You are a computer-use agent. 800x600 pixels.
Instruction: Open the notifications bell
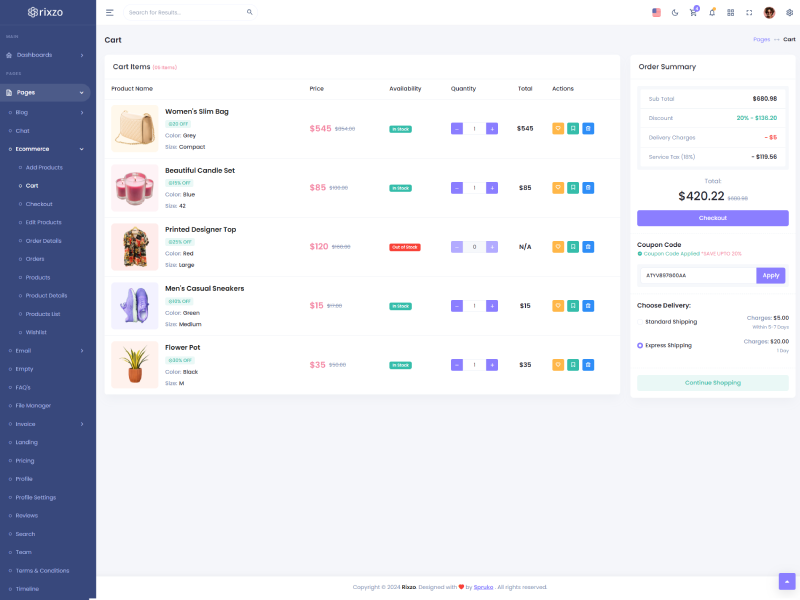(x=712, y=12)
